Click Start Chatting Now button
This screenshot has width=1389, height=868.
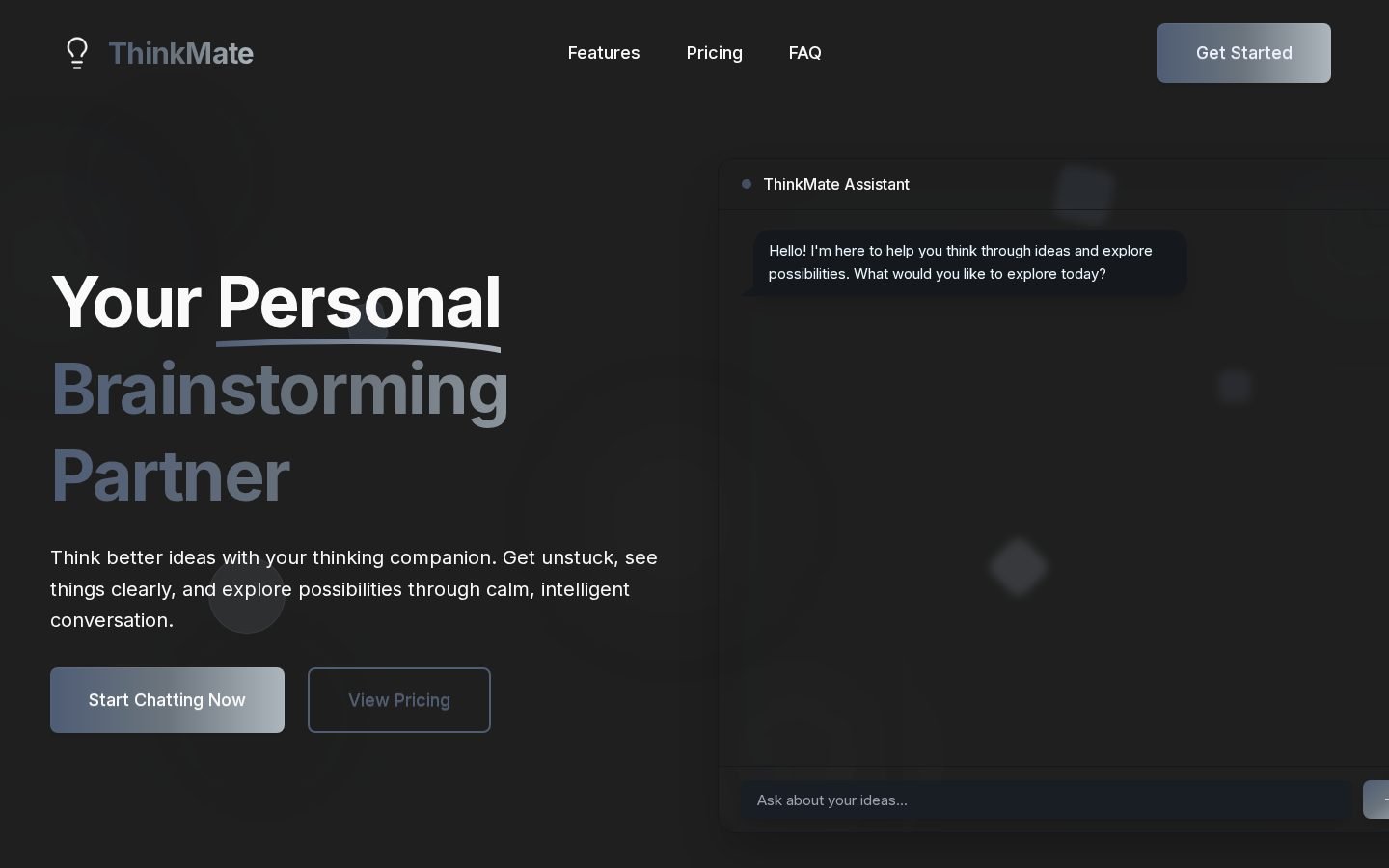167,700
